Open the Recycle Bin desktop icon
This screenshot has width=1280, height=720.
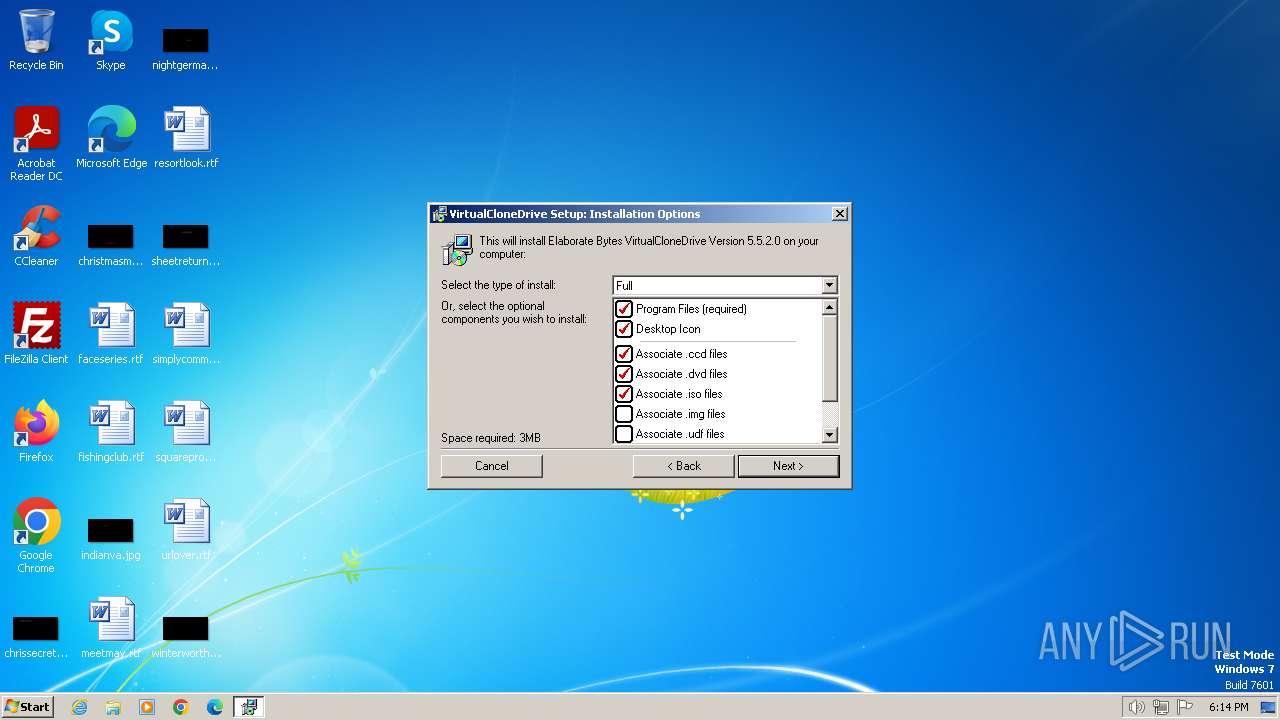[36, 40]
